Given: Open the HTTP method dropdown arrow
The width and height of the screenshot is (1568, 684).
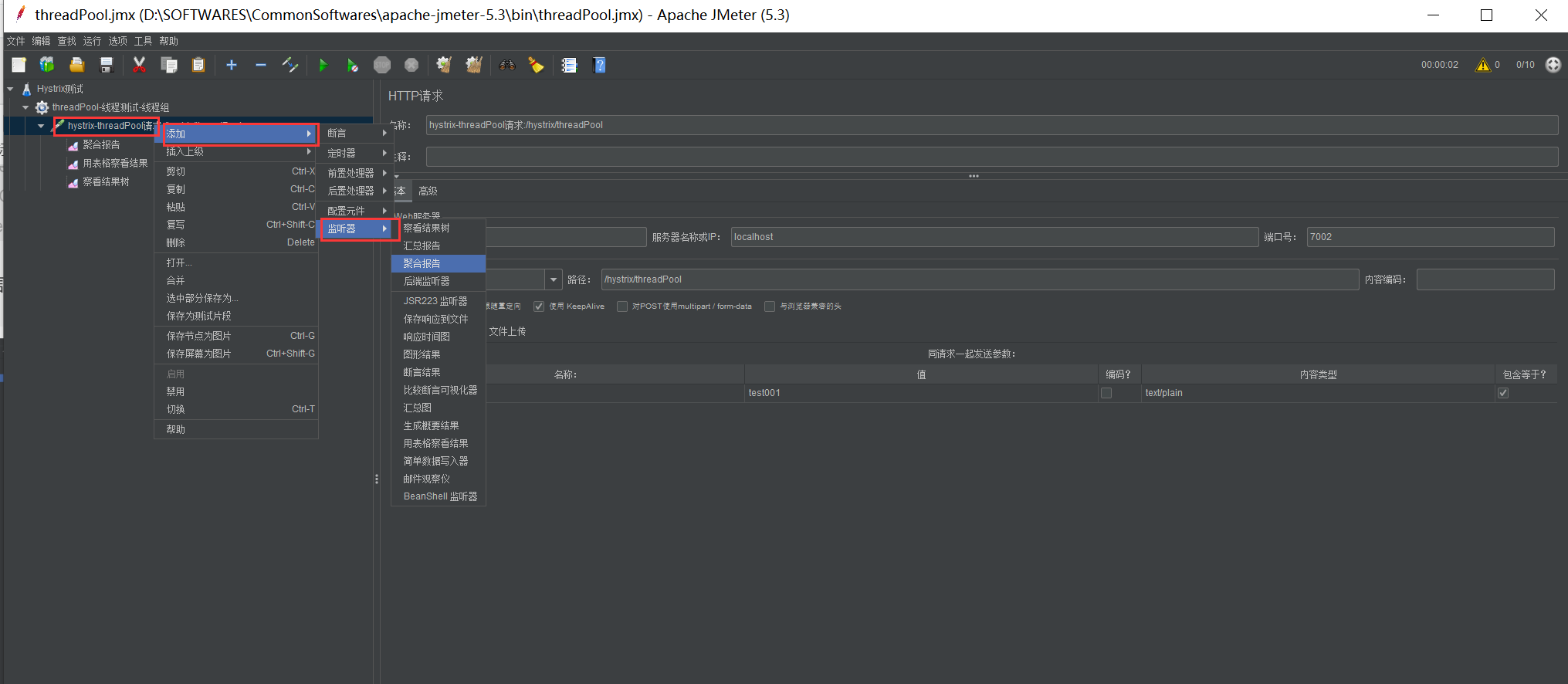Looking at the screenshot, I should tap(554, 279).
